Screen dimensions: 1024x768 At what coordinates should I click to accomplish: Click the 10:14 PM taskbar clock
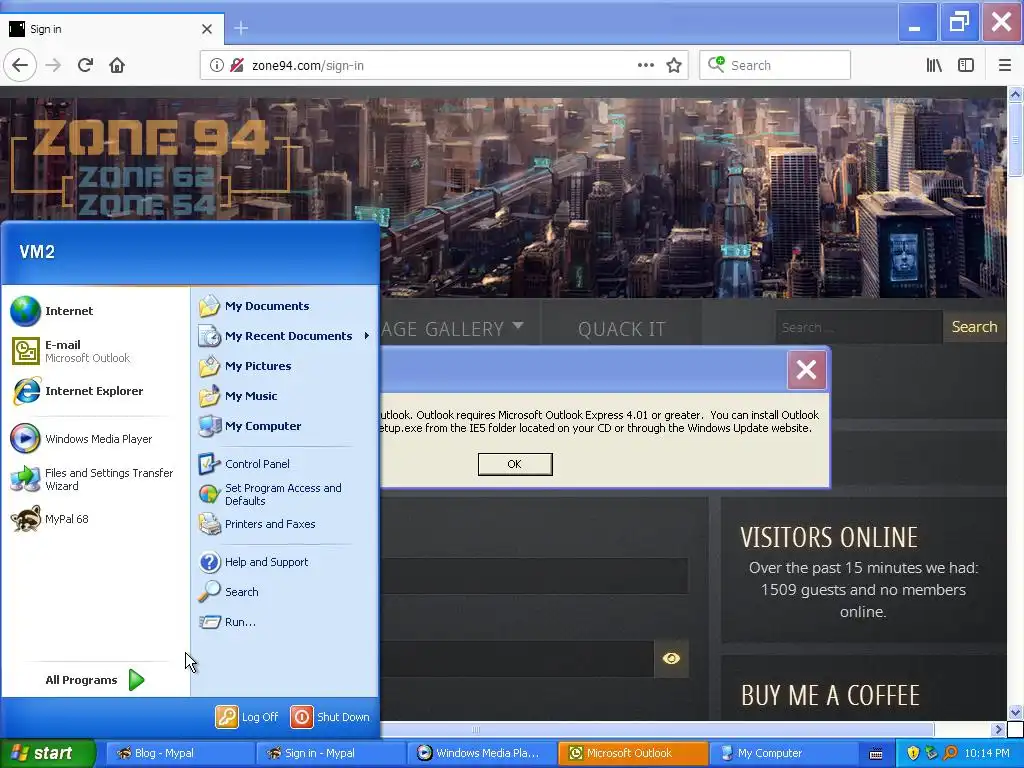987,754
